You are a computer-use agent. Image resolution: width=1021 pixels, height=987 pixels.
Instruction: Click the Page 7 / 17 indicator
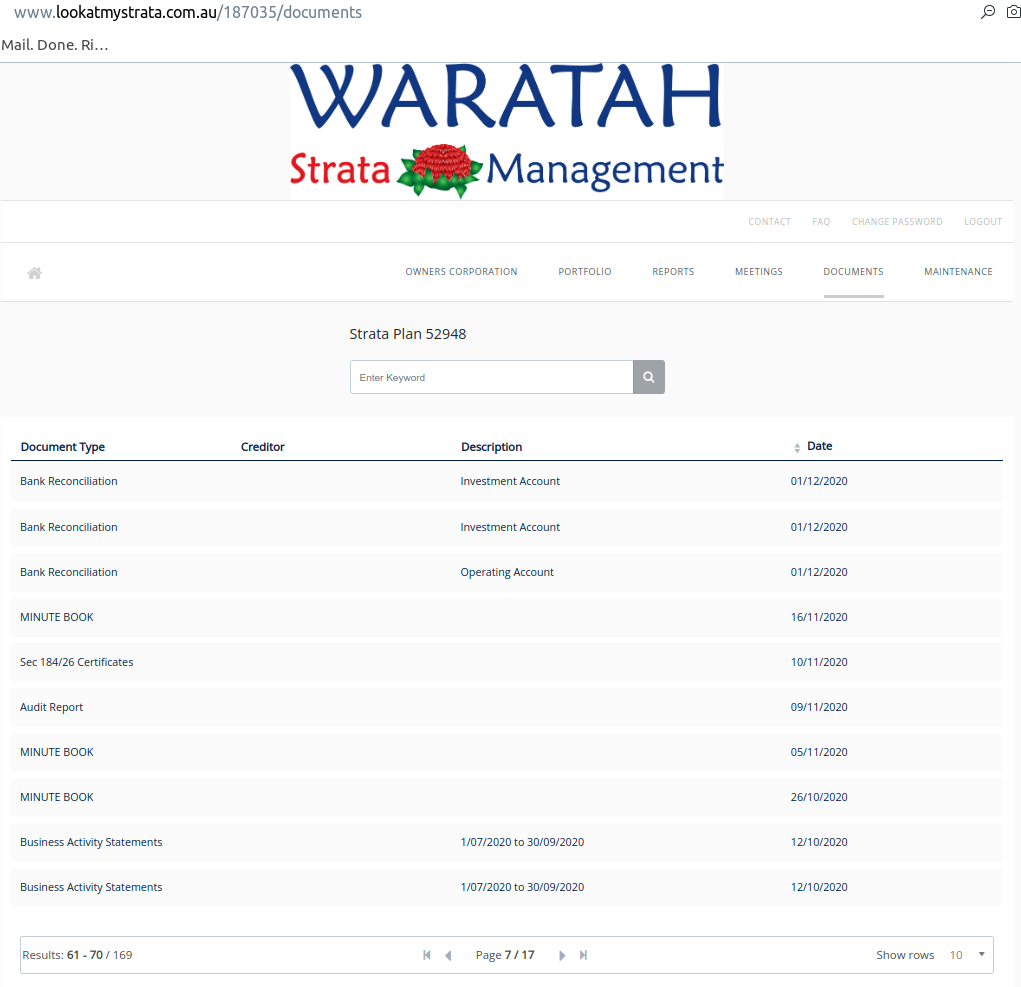coord(505,955)
